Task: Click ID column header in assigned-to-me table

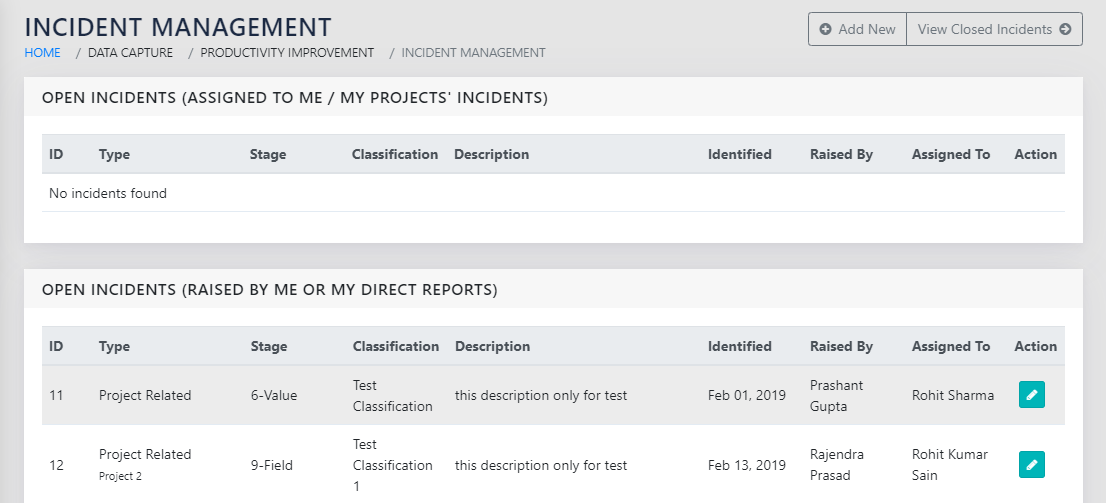Action: click(x=56, y=154)
